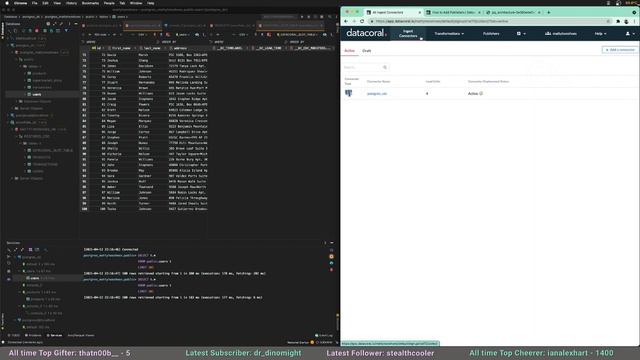Open the Services tool window tab

pos(54,336)
